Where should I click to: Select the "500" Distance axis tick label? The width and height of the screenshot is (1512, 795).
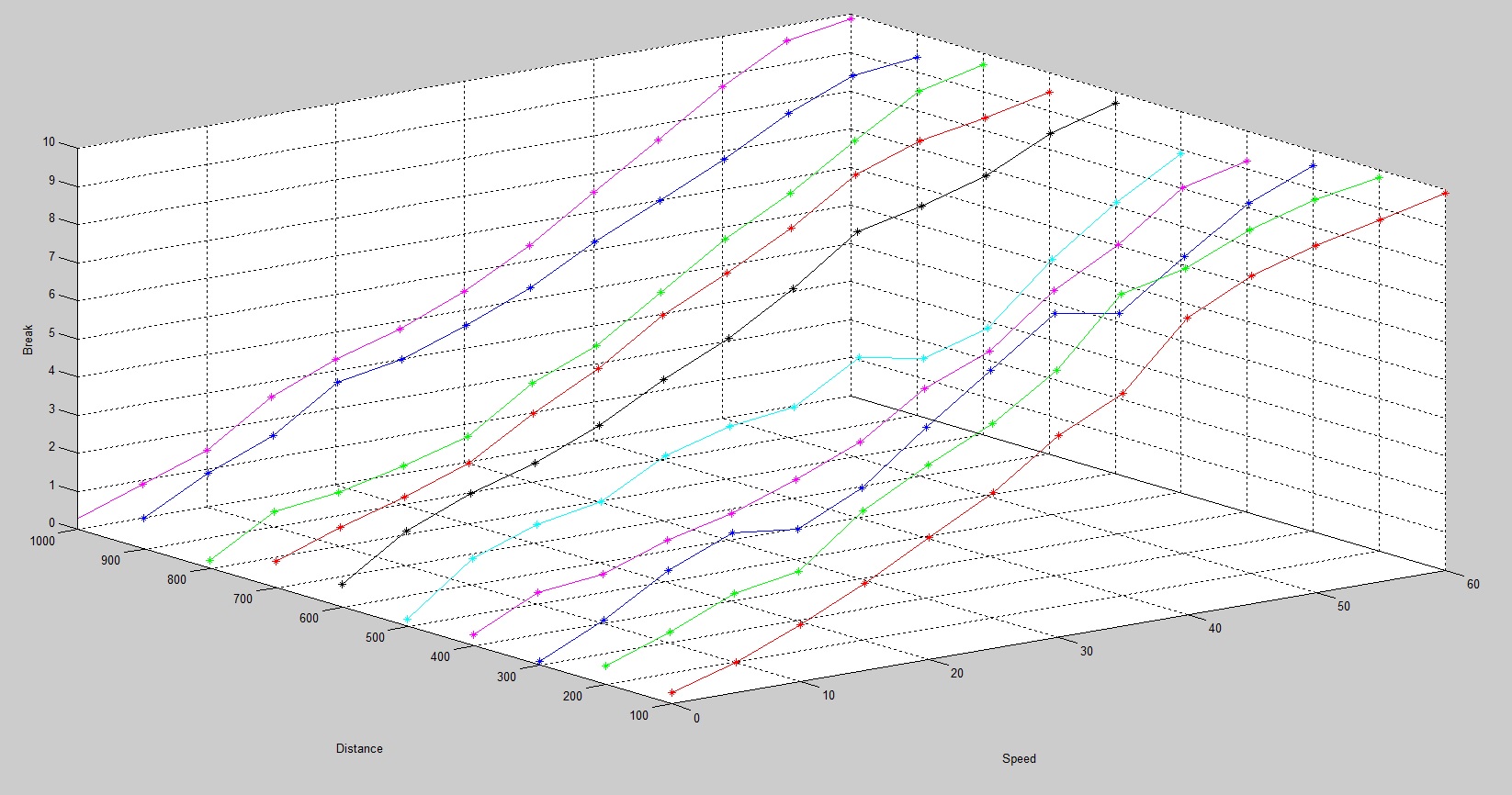375,638
